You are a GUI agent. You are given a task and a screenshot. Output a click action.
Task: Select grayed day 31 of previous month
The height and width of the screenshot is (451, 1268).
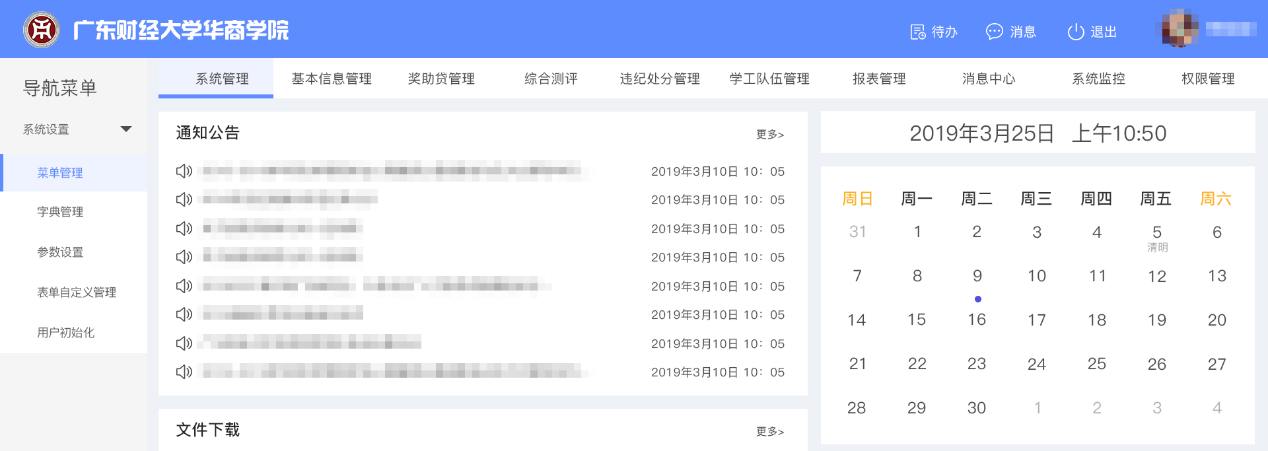tap(857, 232)
